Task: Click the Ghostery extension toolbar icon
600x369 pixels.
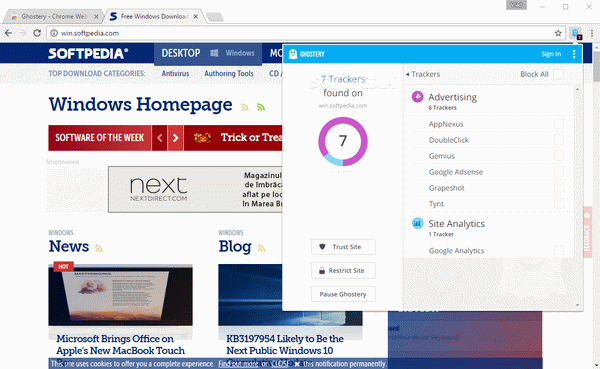Action: tap(576, 34)
